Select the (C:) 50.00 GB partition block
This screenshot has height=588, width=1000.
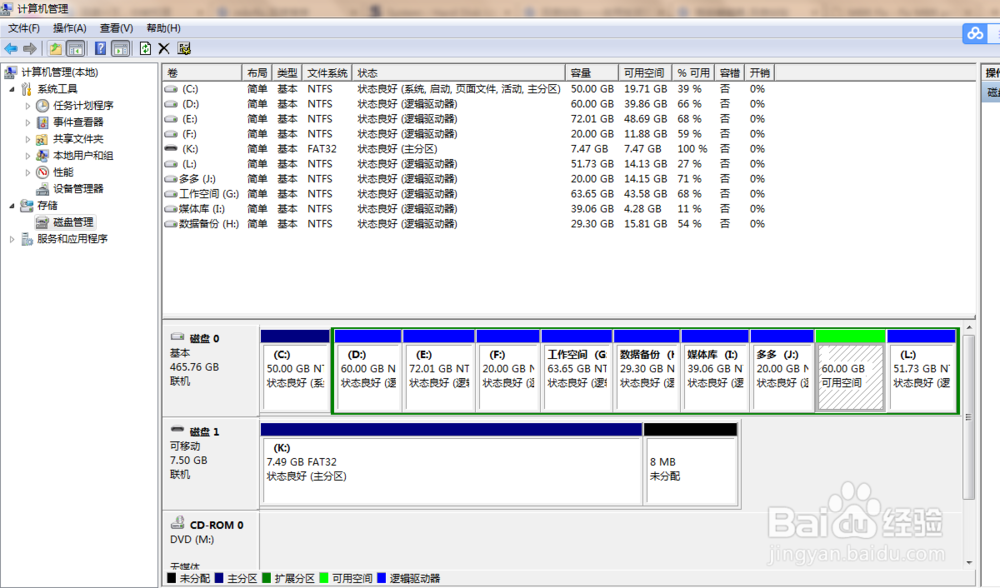coord(295,371)
